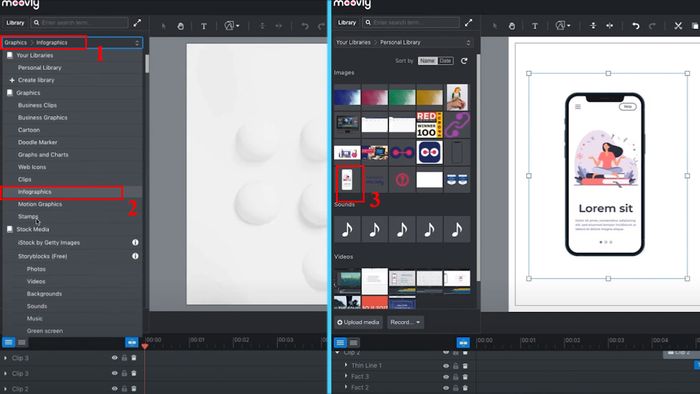This screenshot has width=700, height=394.
Task: Open the Graphics > Infographics library dropdown
Action: (x=71, y=43)
